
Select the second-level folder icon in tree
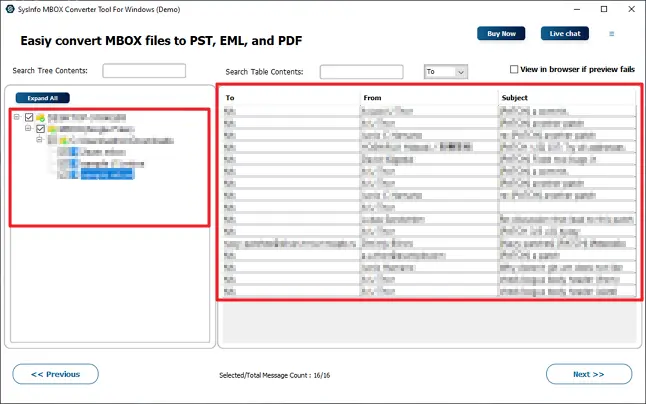(52, 129)
